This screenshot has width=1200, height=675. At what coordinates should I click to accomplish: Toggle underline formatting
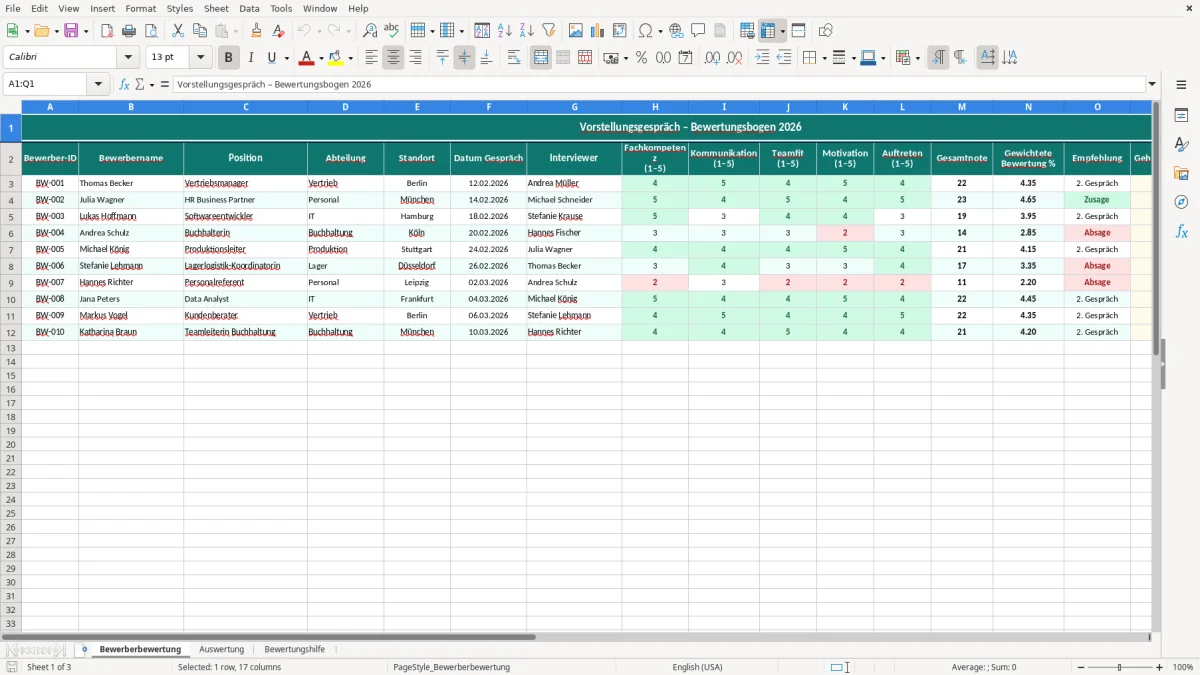[x=271, y=58]
